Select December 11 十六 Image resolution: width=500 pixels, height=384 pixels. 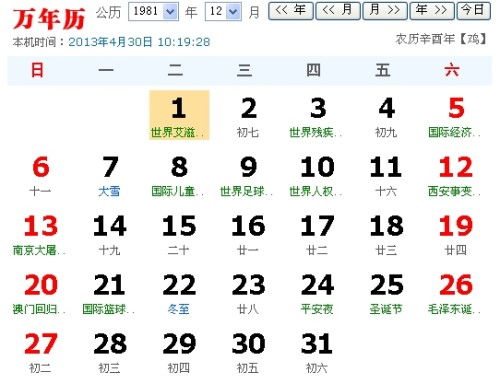pyautogui.click(x=387, y=176)
